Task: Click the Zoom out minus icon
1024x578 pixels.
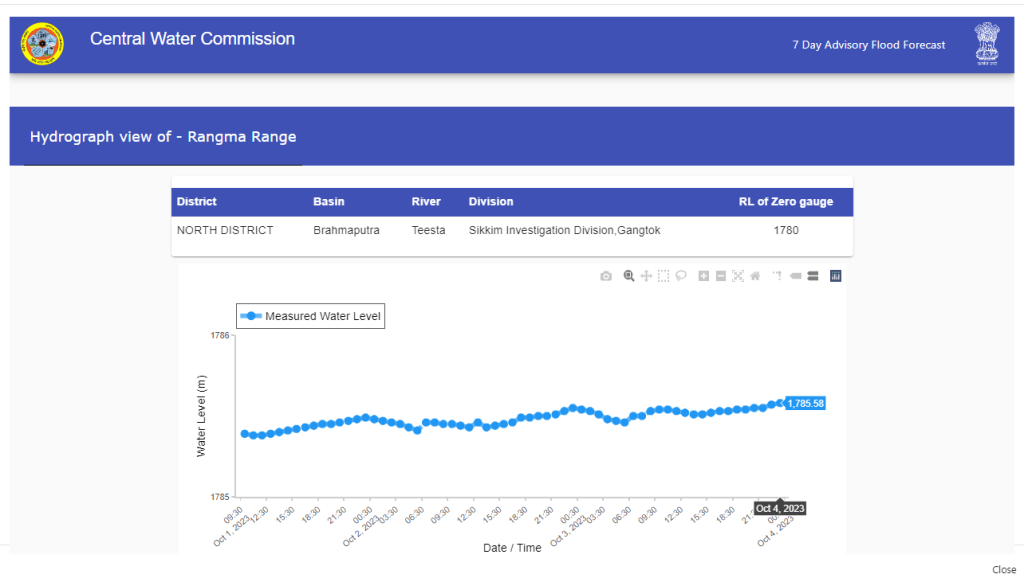Action: pos(721,276)
